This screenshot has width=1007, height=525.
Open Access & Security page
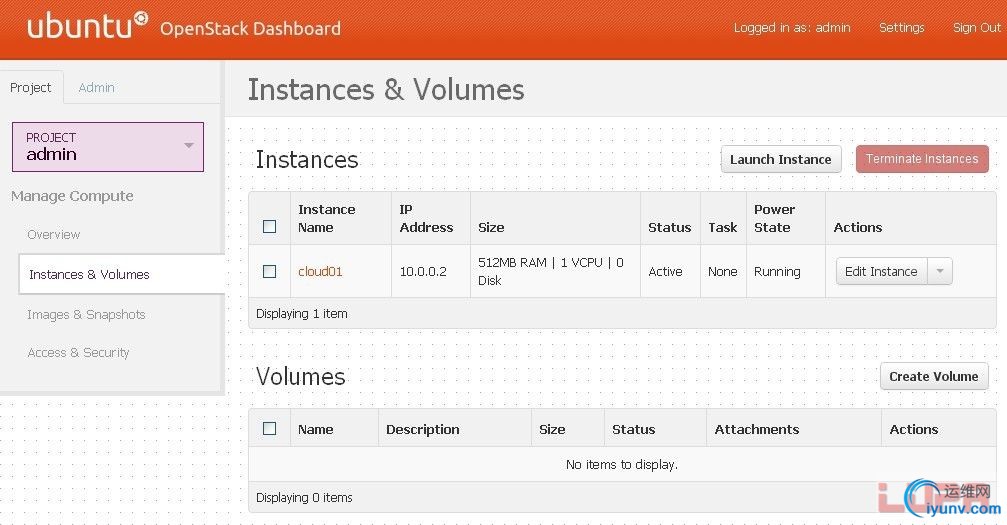[x=78, y=353]
